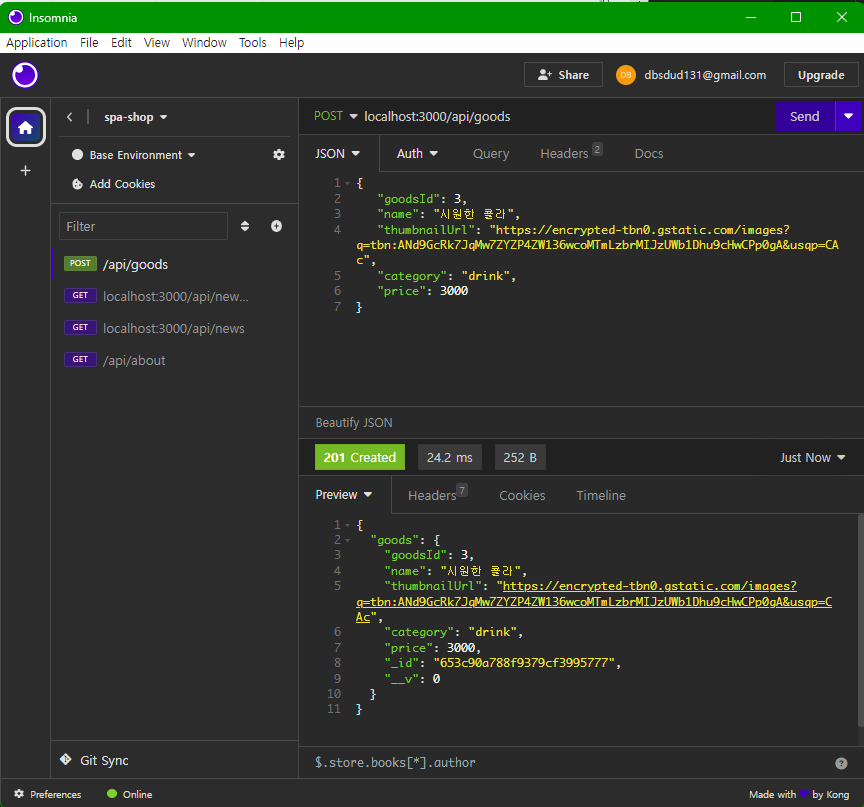Open the Edit menu
The height and width of the screenshot is (807, 864).
121,42
